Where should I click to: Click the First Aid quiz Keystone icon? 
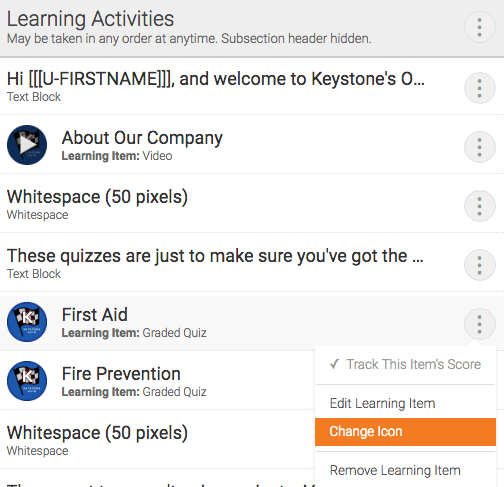(27, 322)
